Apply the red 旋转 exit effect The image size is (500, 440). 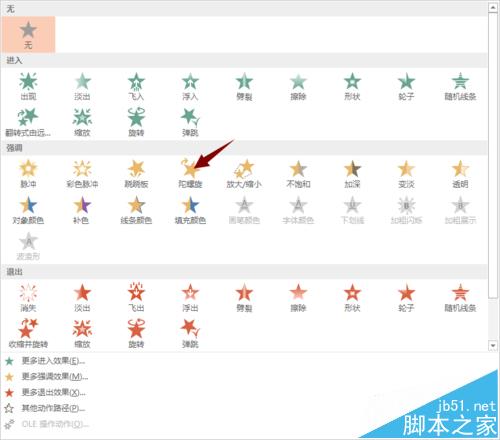click(x=136, y=334)
